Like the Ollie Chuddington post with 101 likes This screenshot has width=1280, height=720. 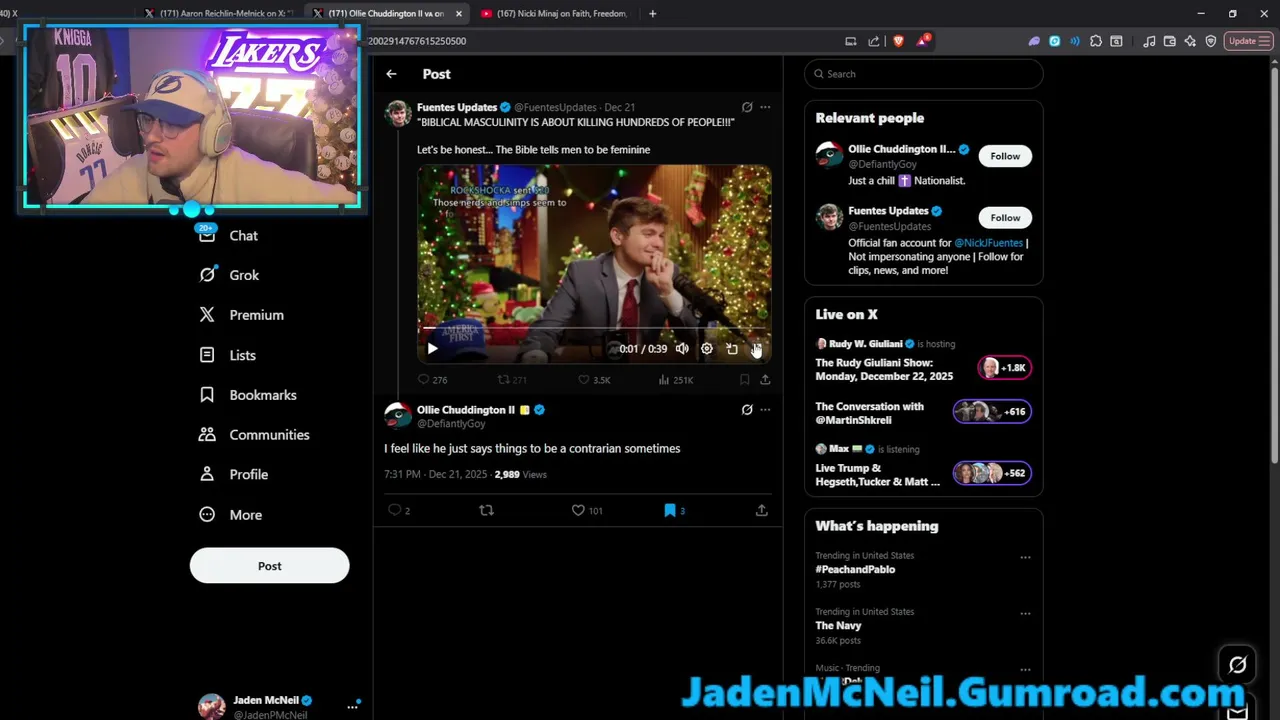click(x=586, y=510)
